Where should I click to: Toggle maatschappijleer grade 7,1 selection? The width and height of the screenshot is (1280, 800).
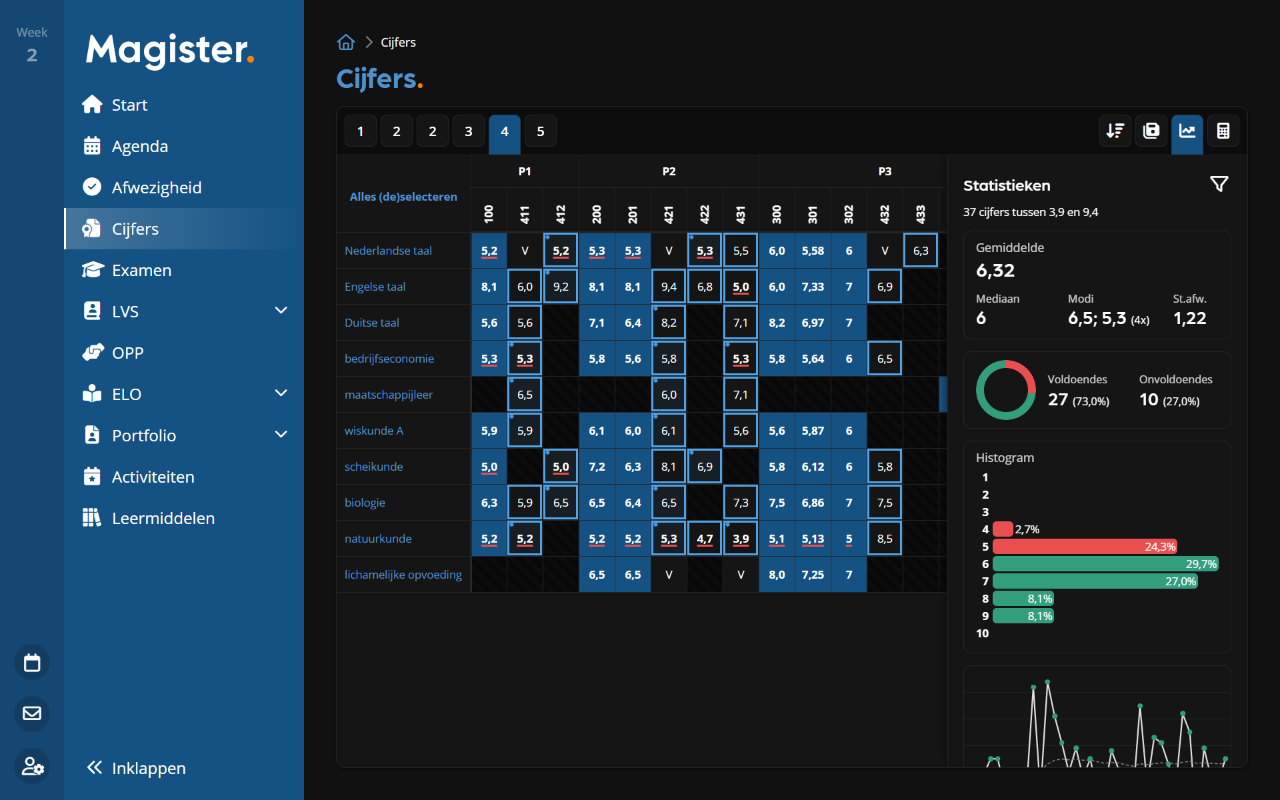(x=741, y=395)
